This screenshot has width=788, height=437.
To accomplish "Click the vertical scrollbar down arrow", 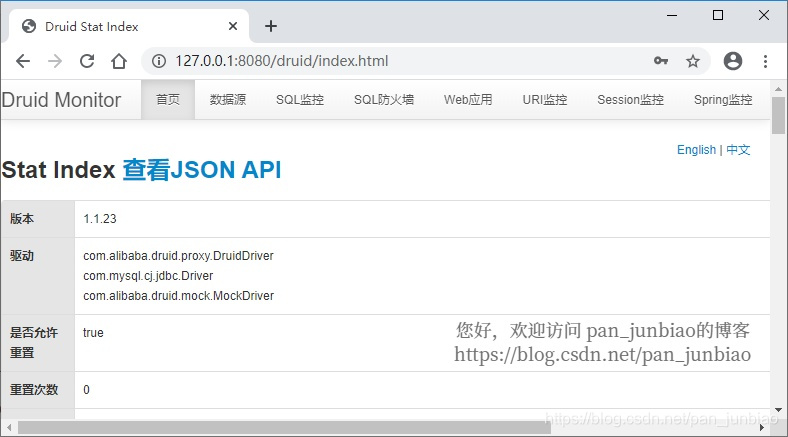I will click(778, 410).
